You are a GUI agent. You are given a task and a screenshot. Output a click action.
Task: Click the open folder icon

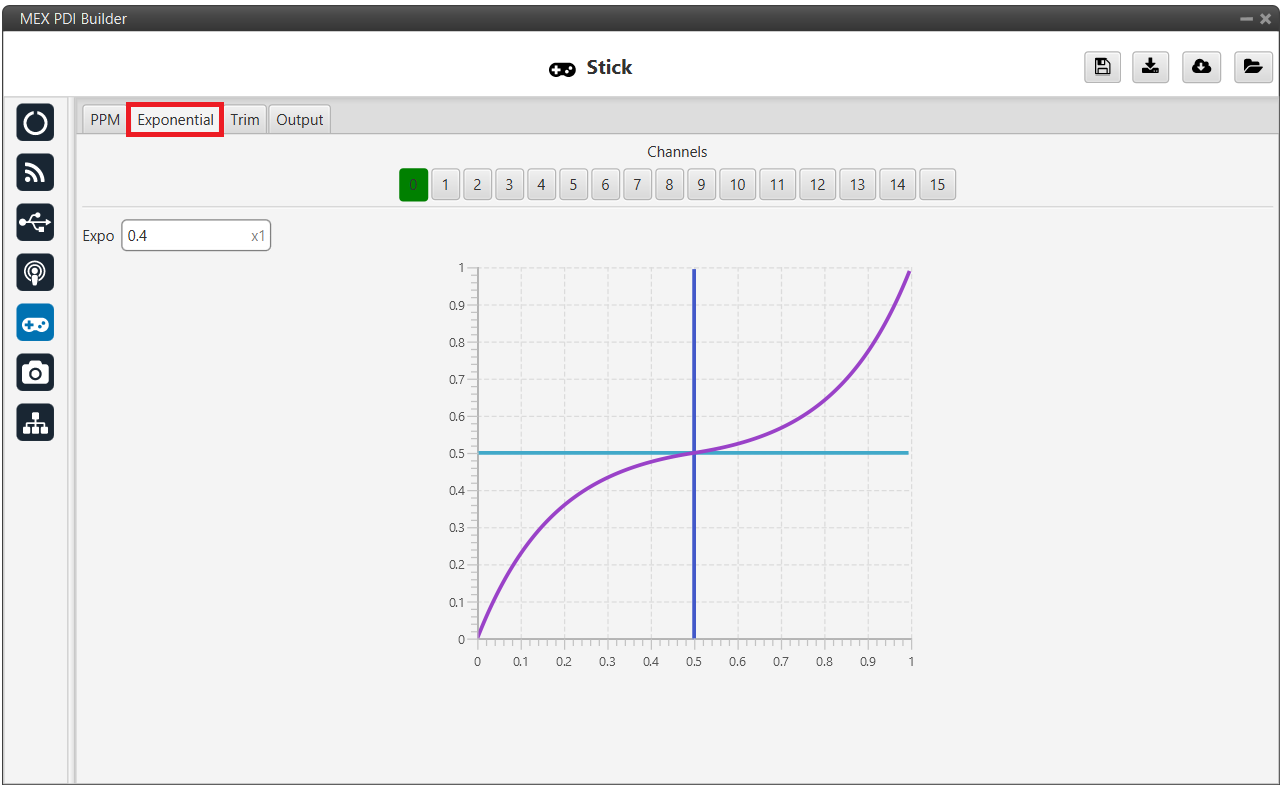(x=1252, y=67)
